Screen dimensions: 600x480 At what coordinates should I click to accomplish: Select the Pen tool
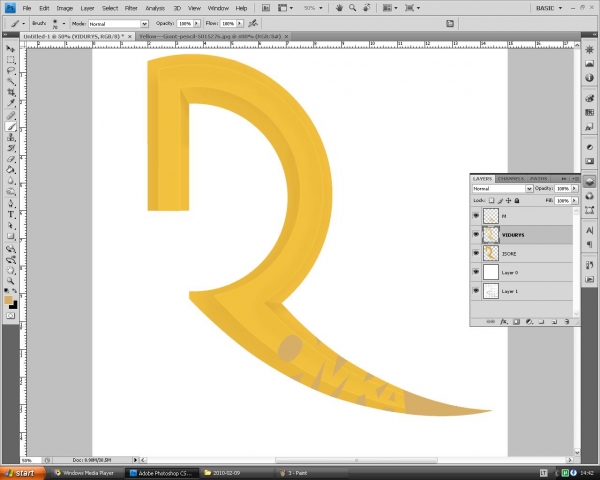pyautogui.click(x=11, y=204)
